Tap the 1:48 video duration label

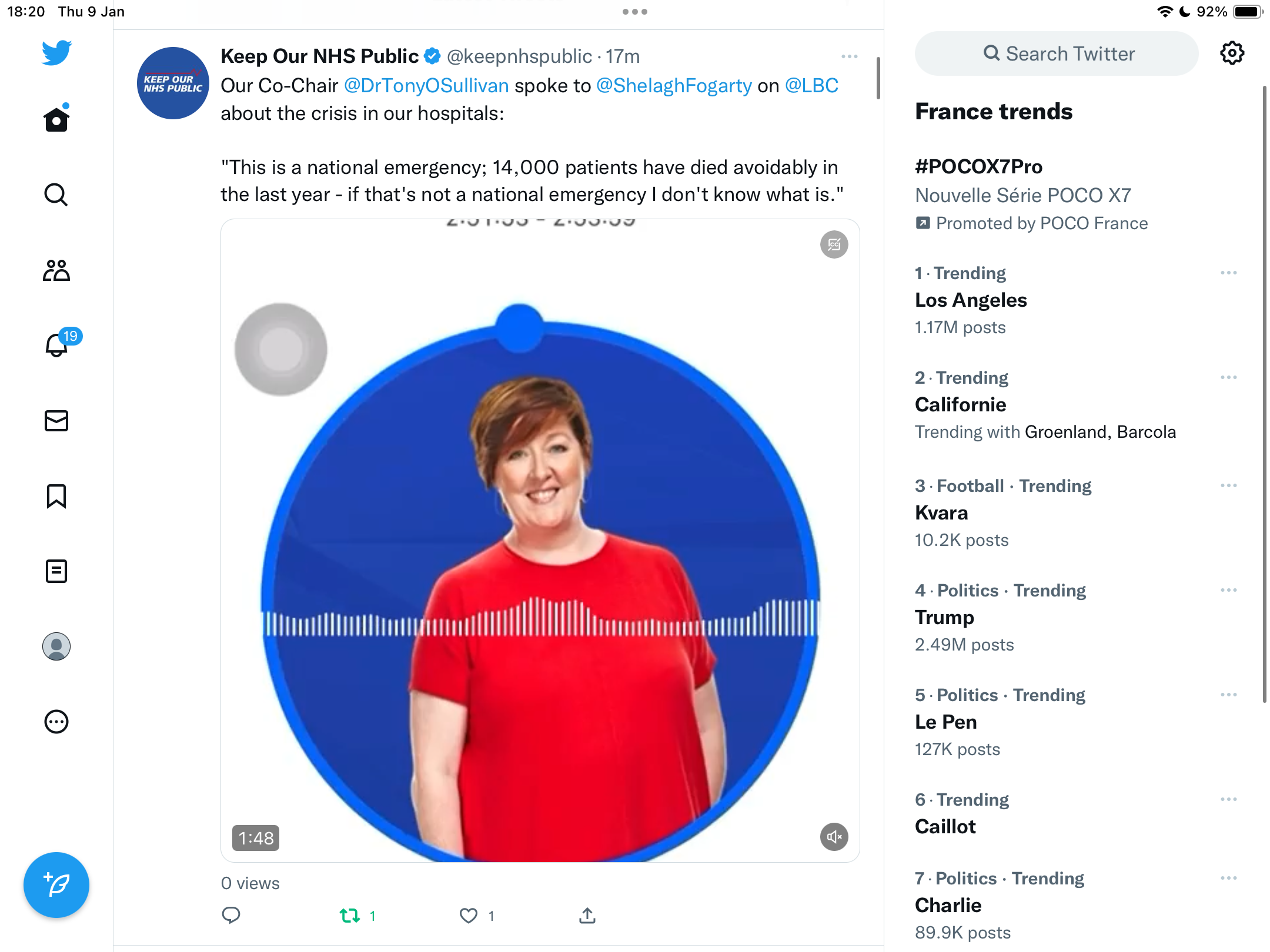(x=256, y=838)
